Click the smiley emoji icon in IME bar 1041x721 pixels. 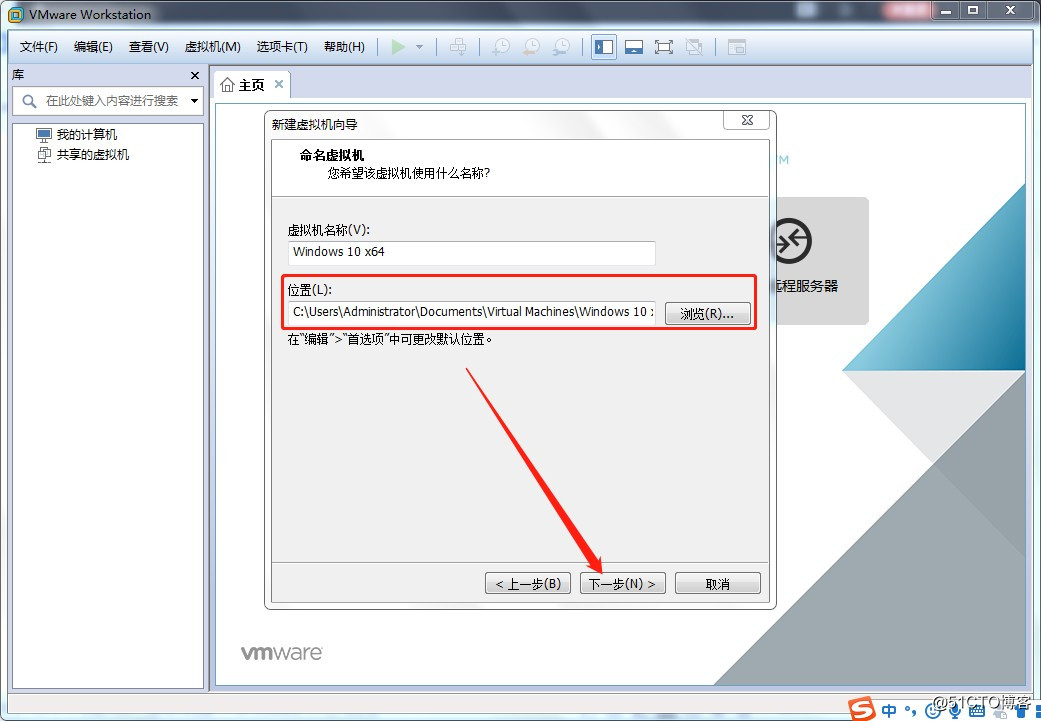point(933,712)
